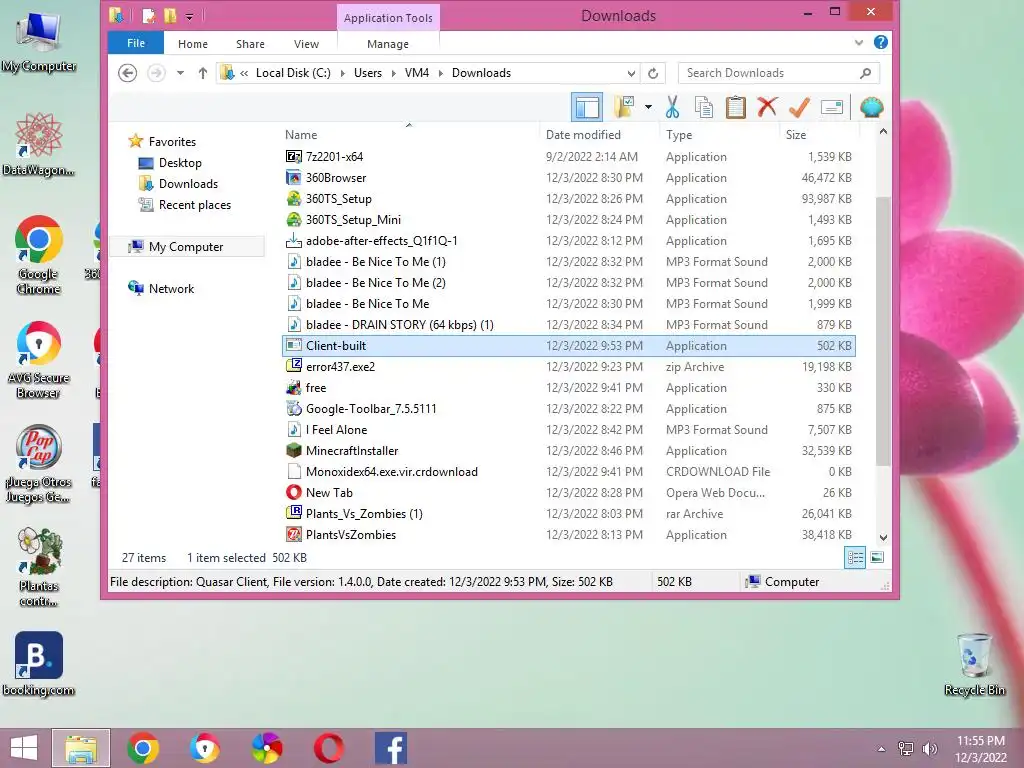Image resolution: width=1024 pixels, height=768 pixels.
Task: Open the Share ribbon tab
Action: pos(250,44)
